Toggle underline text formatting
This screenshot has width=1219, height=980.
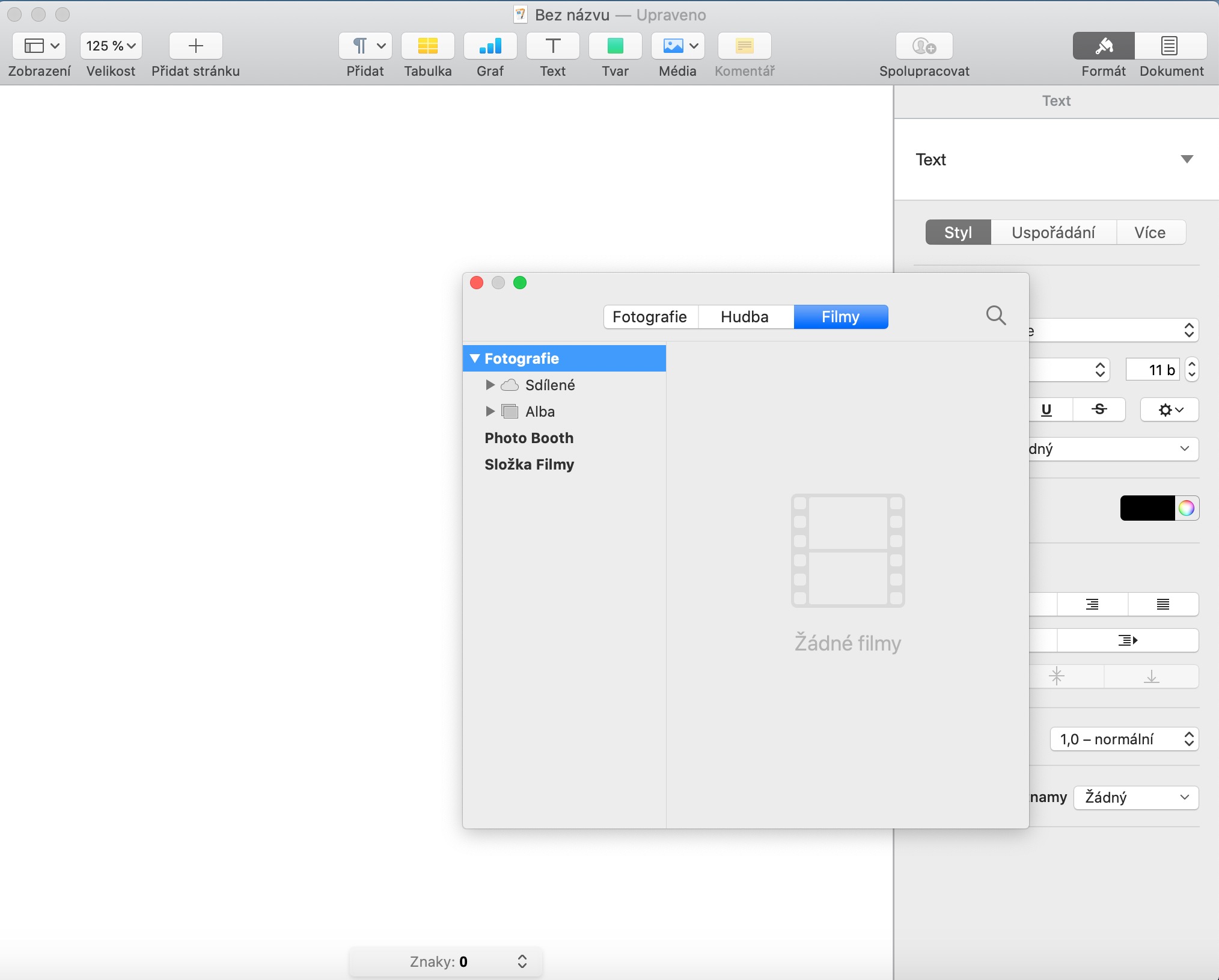[1046, 410]
